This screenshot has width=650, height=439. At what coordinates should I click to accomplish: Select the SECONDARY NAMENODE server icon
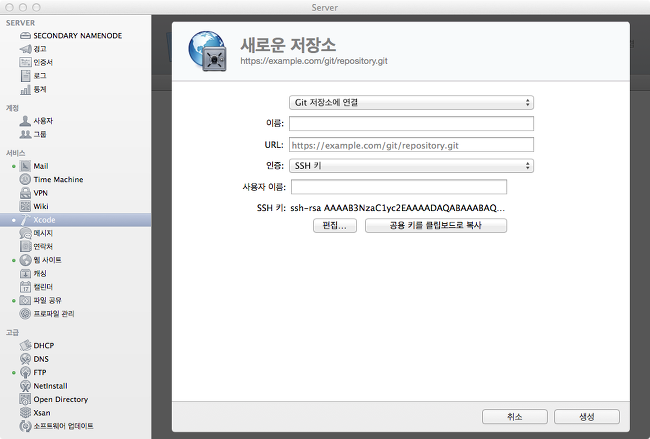pos(25,36)
